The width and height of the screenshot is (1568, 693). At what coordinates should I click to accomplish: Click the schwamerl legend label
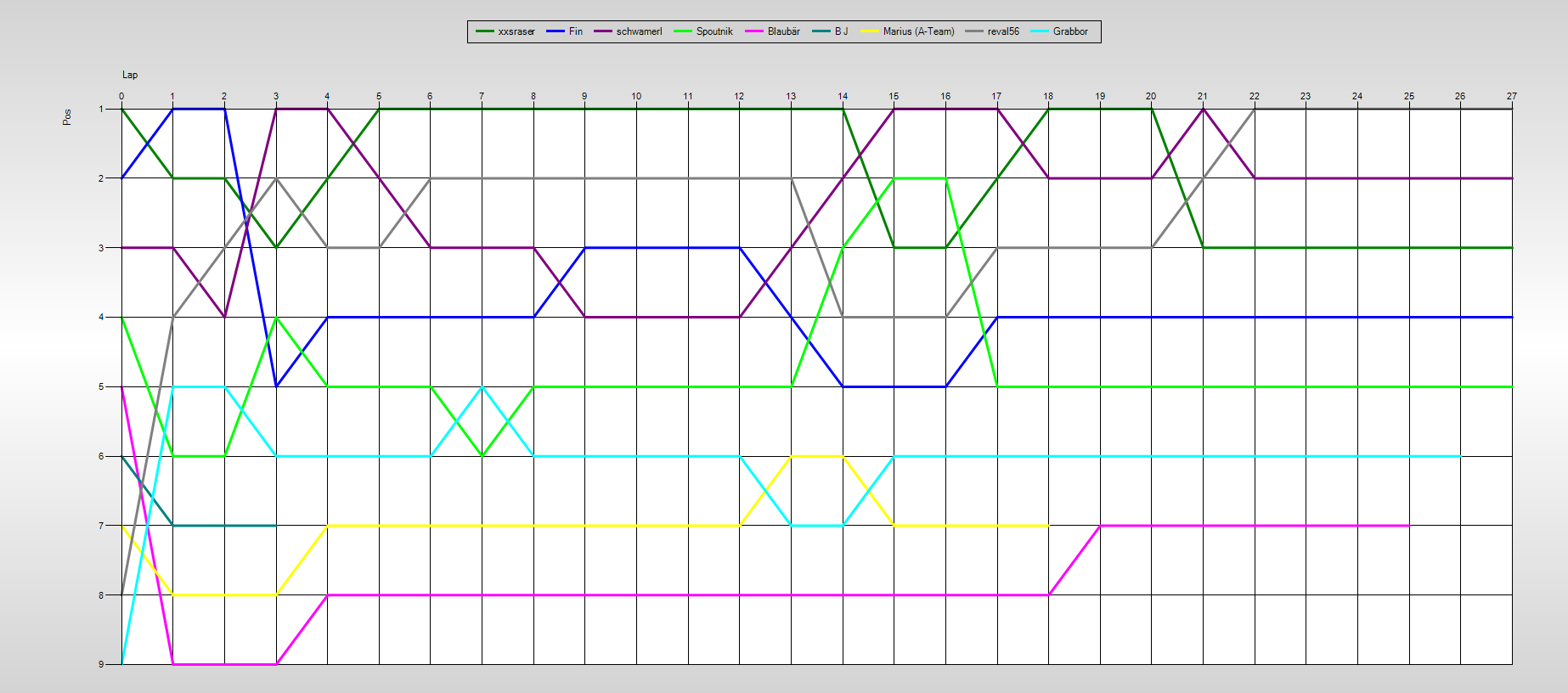tap(639, 31)
